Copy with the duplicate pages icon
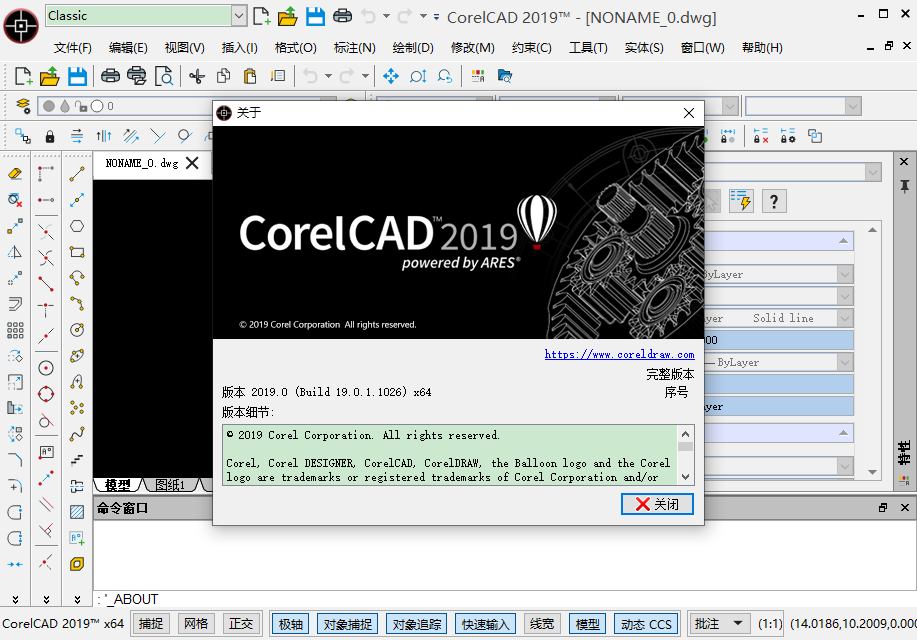Viewport: 917px width, 640px height. [223, 76]
